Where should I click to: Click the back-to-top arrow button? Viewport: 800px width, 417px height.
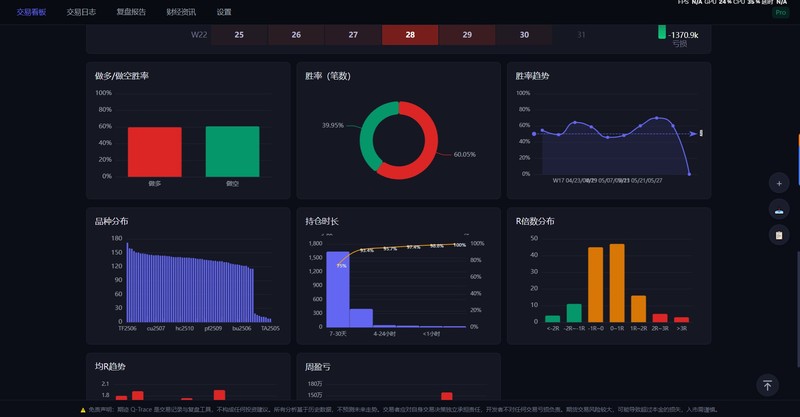click(x=767, y=385)
